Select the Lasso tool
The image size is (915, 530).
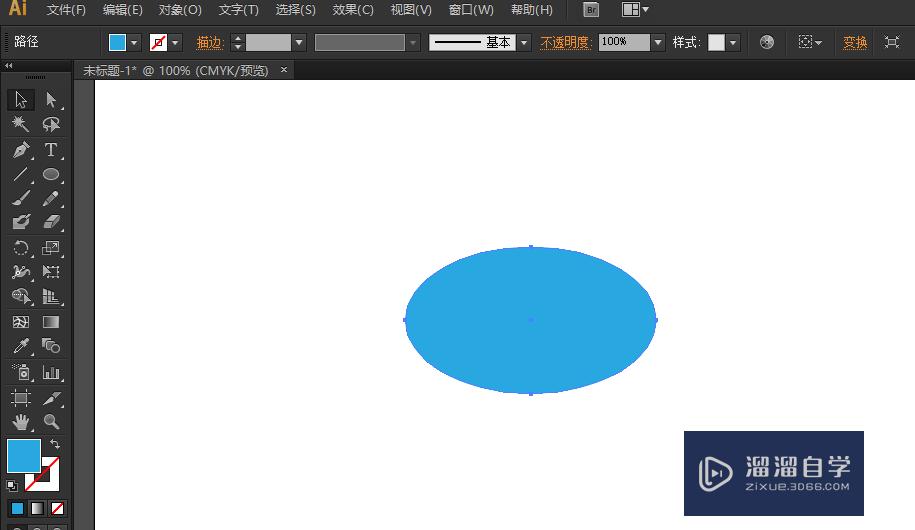pyautogui.click(x=51, y=124)
